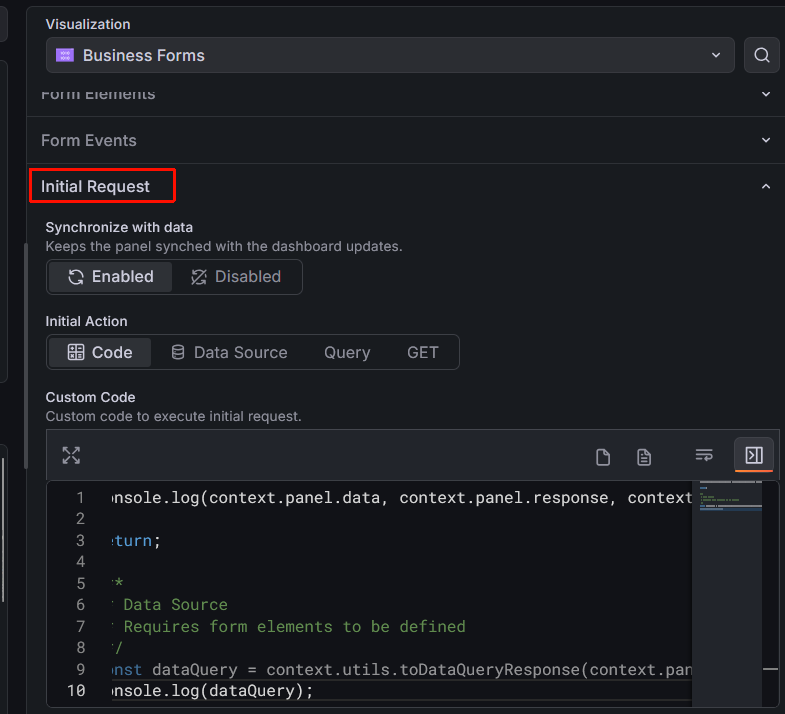Open the code editor in full-screen modal

click(x=71, y=456)
